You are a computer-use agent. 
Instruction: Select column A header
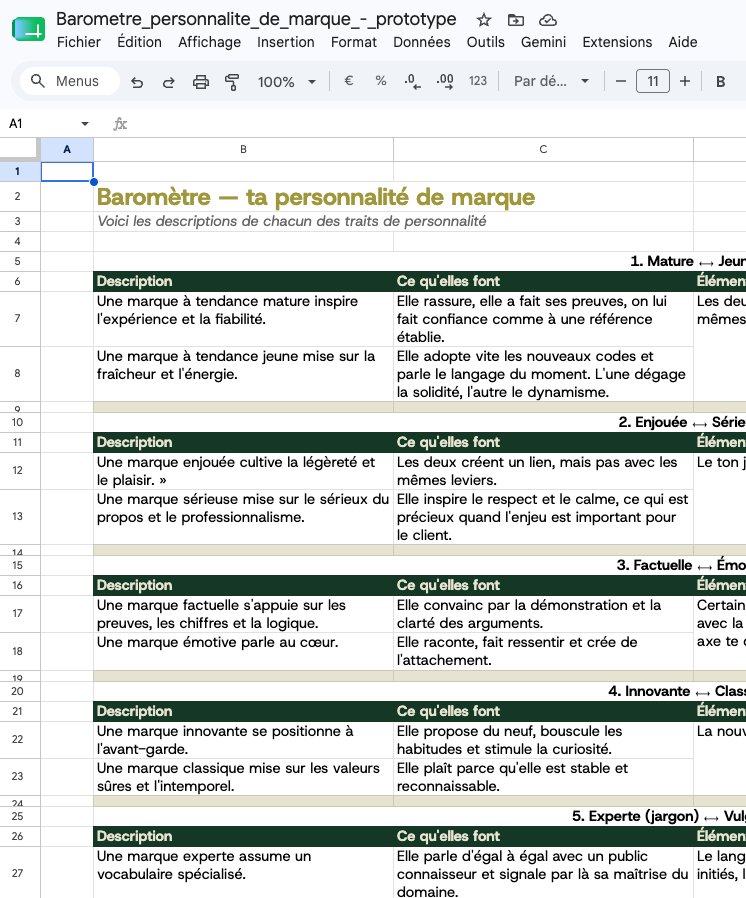point(67,149)
